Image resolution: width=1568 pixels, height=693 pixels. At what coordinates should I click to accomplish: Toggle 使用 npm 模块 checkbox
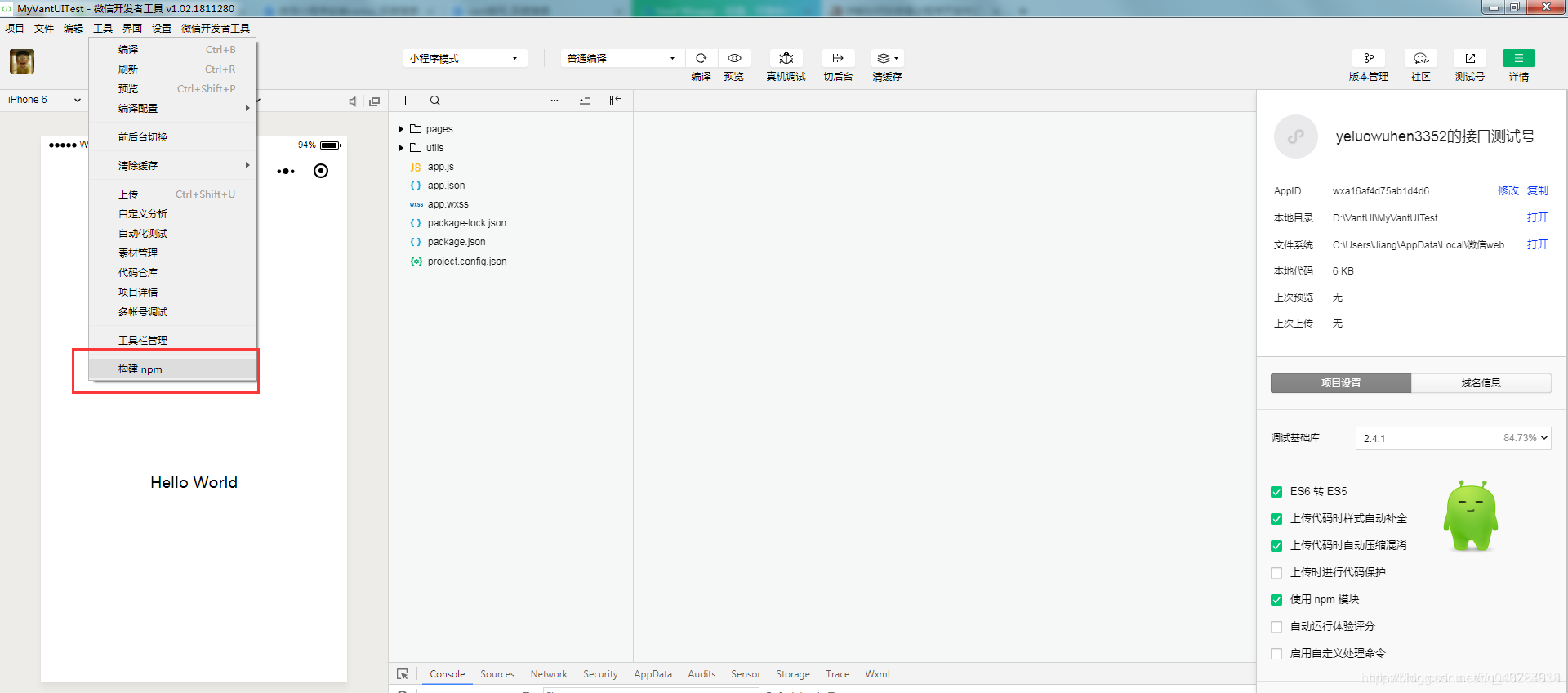1276,600
